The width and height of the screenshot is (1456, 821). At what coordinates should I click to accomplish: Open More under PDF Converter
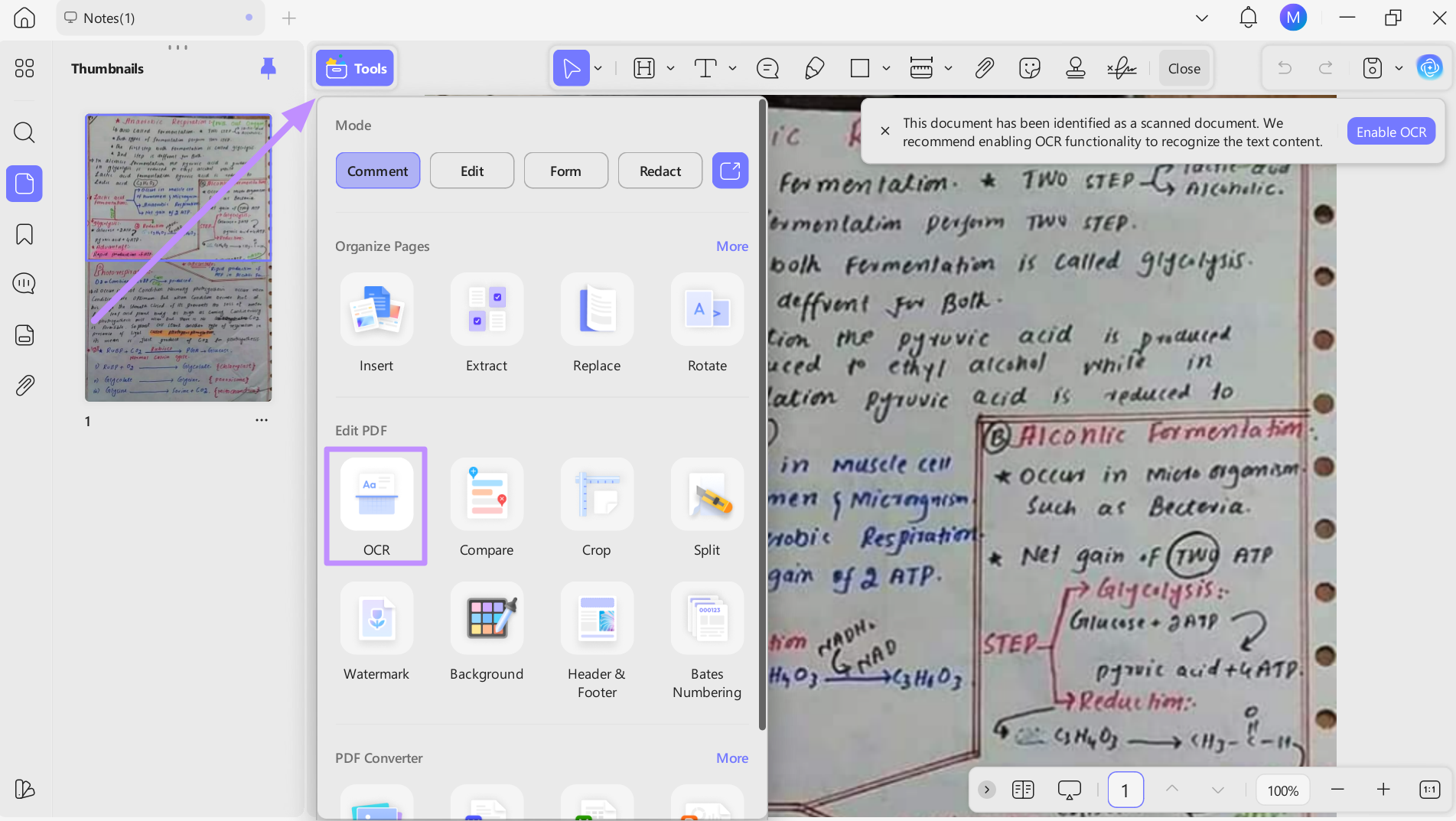point(731,757)
